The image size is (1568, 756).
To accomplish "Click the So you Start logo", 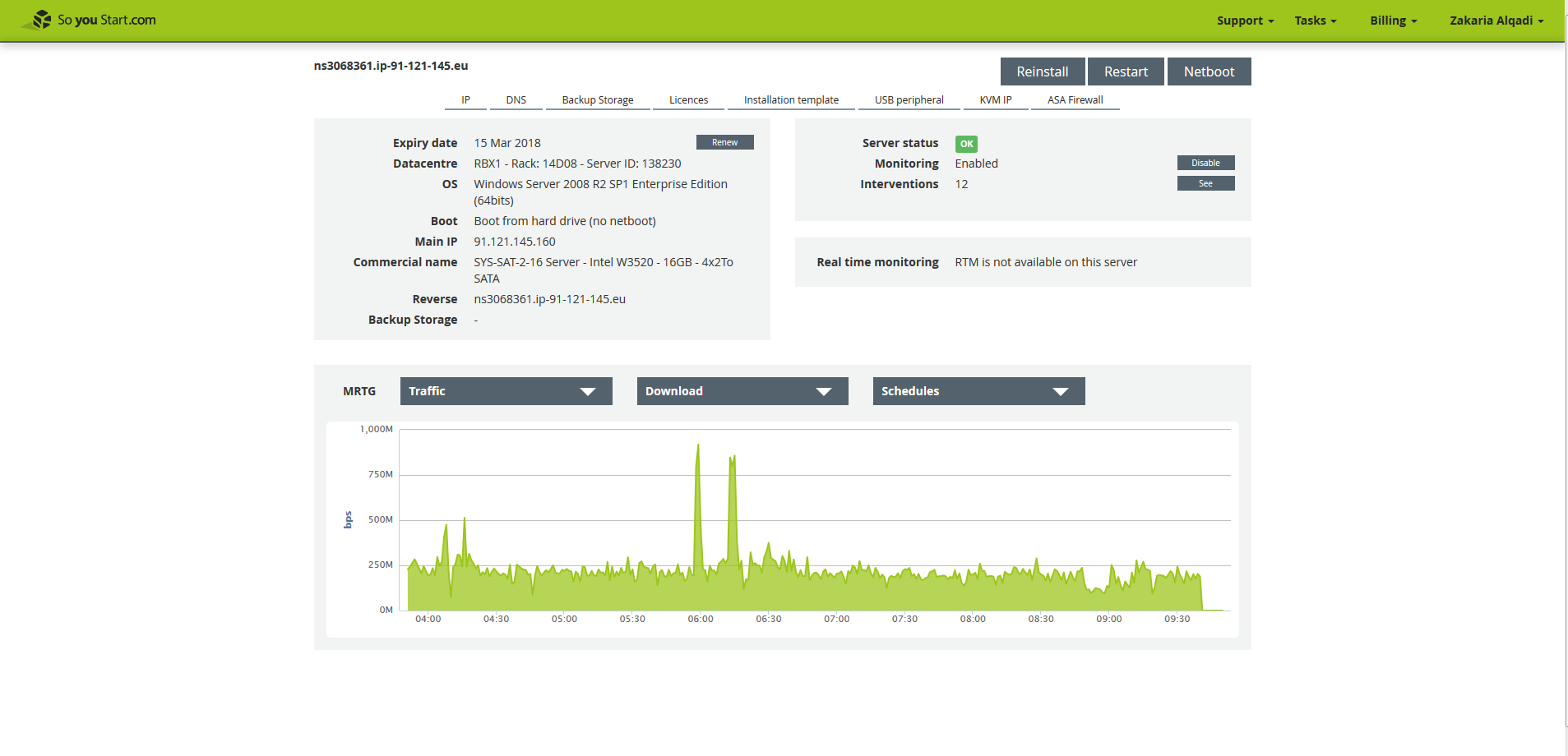I will coord(89,20).
